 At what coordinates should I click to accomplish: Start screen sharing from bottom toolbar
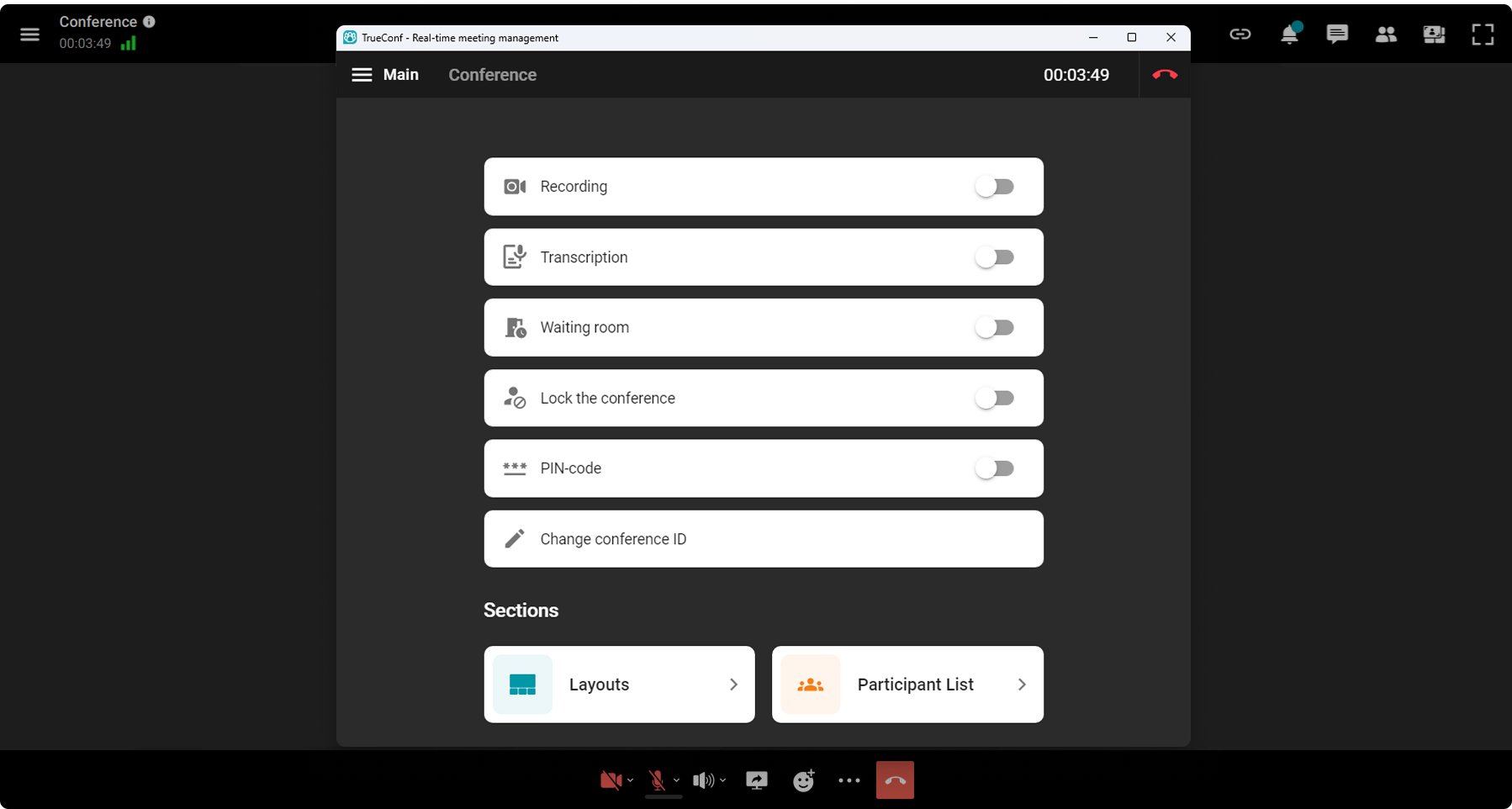click(x=757, y=780)
